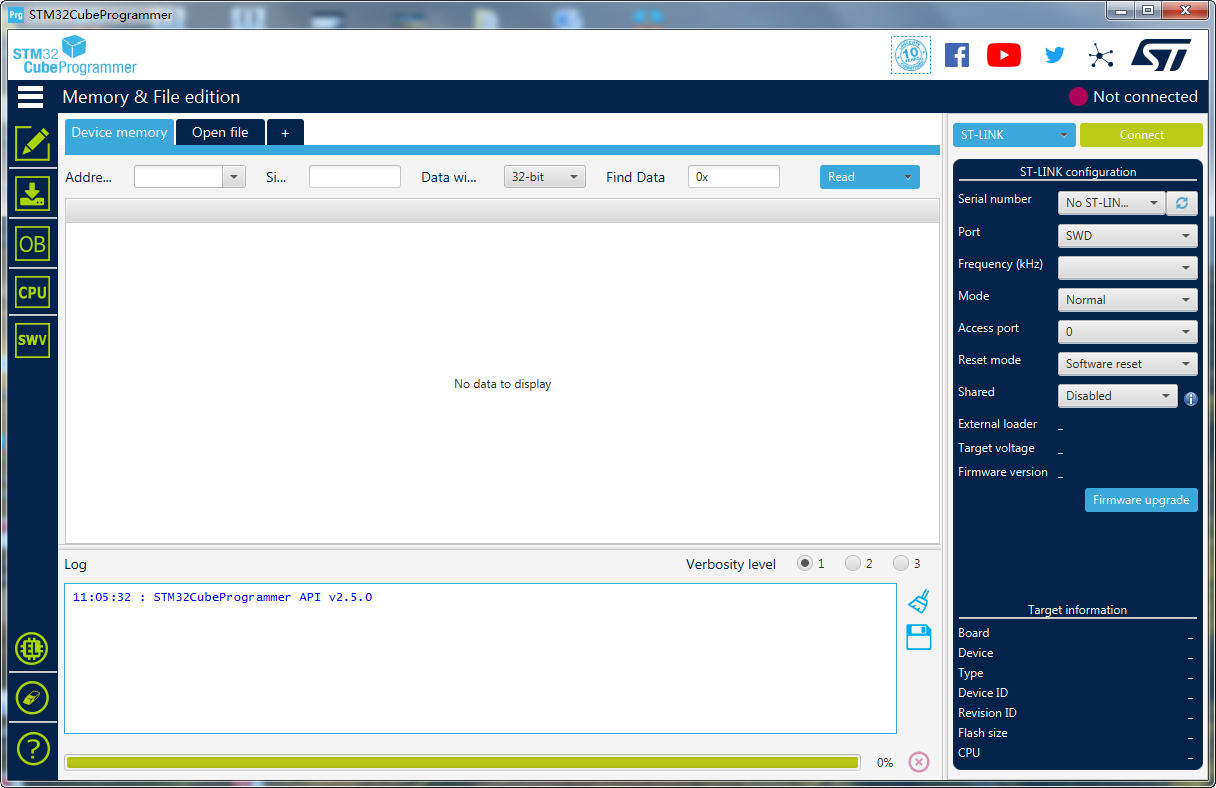Image resolution: width=1216 pixels, height=788 pixels.
Task: Click the Firmware upgrade button
Action: click(x=1141, y=500)
